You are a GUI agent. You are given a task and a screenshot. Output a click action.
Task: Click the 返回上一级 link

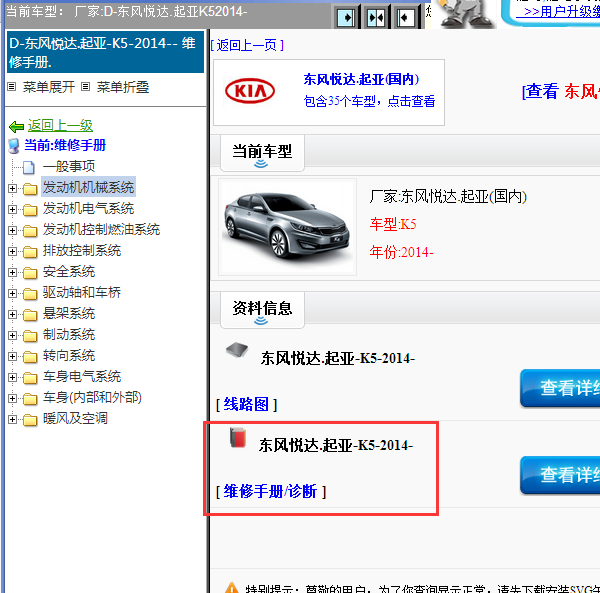[60, 125]
